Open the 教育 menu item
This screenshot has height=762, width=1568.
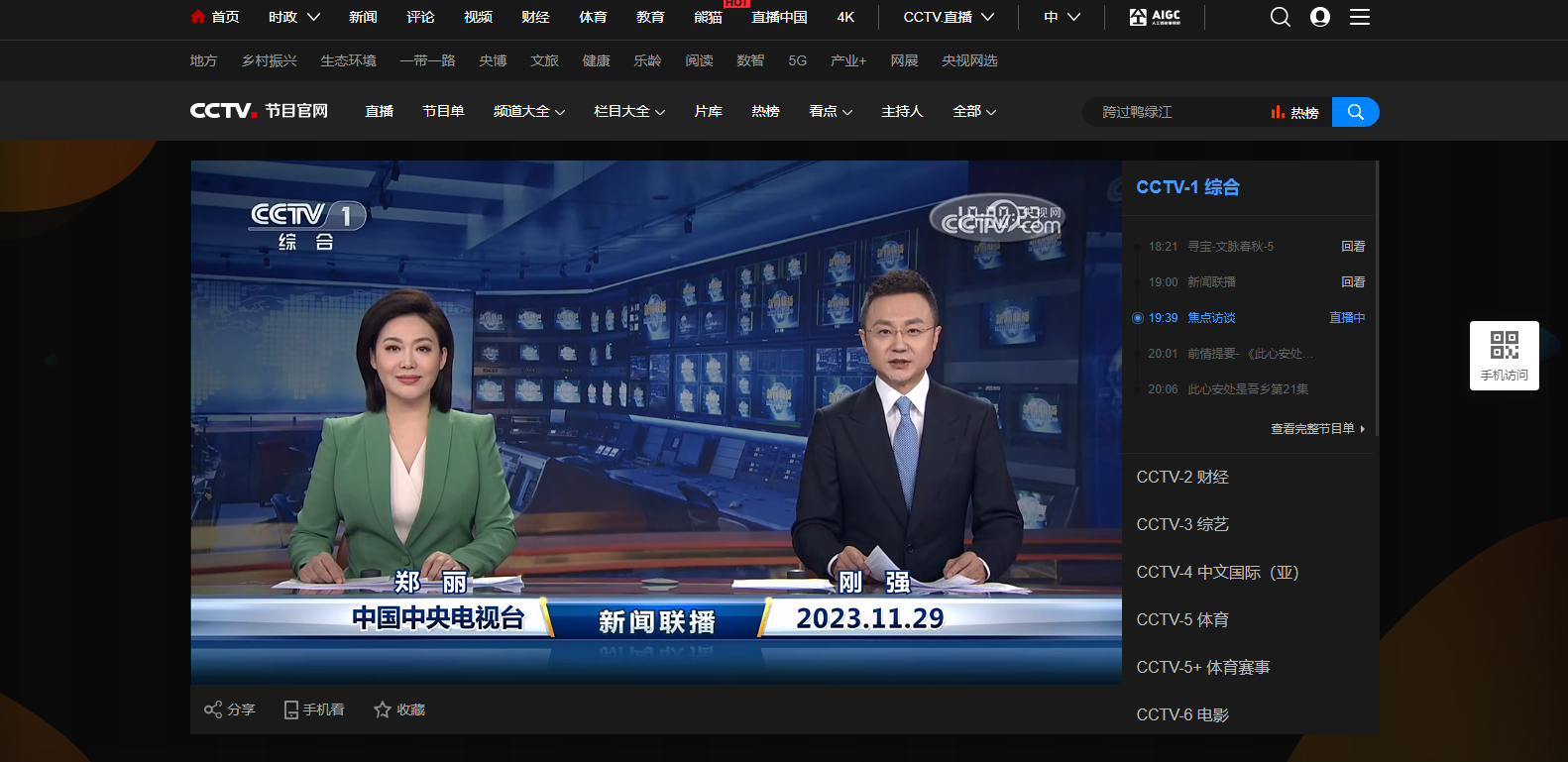click(650, 17)
